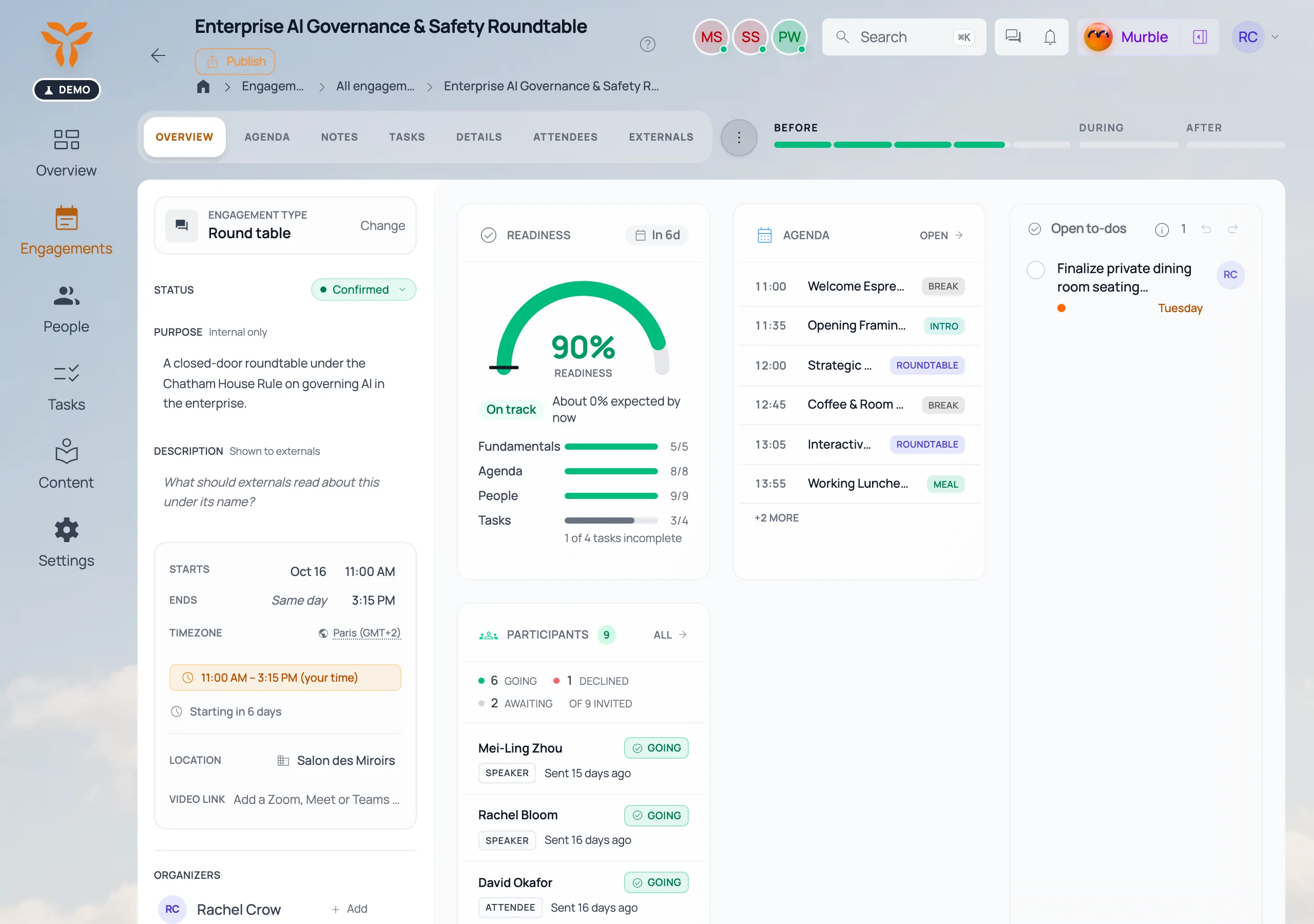View ALL participants
Viewport: 1314px width, 924px height.
tap(670, 635)
